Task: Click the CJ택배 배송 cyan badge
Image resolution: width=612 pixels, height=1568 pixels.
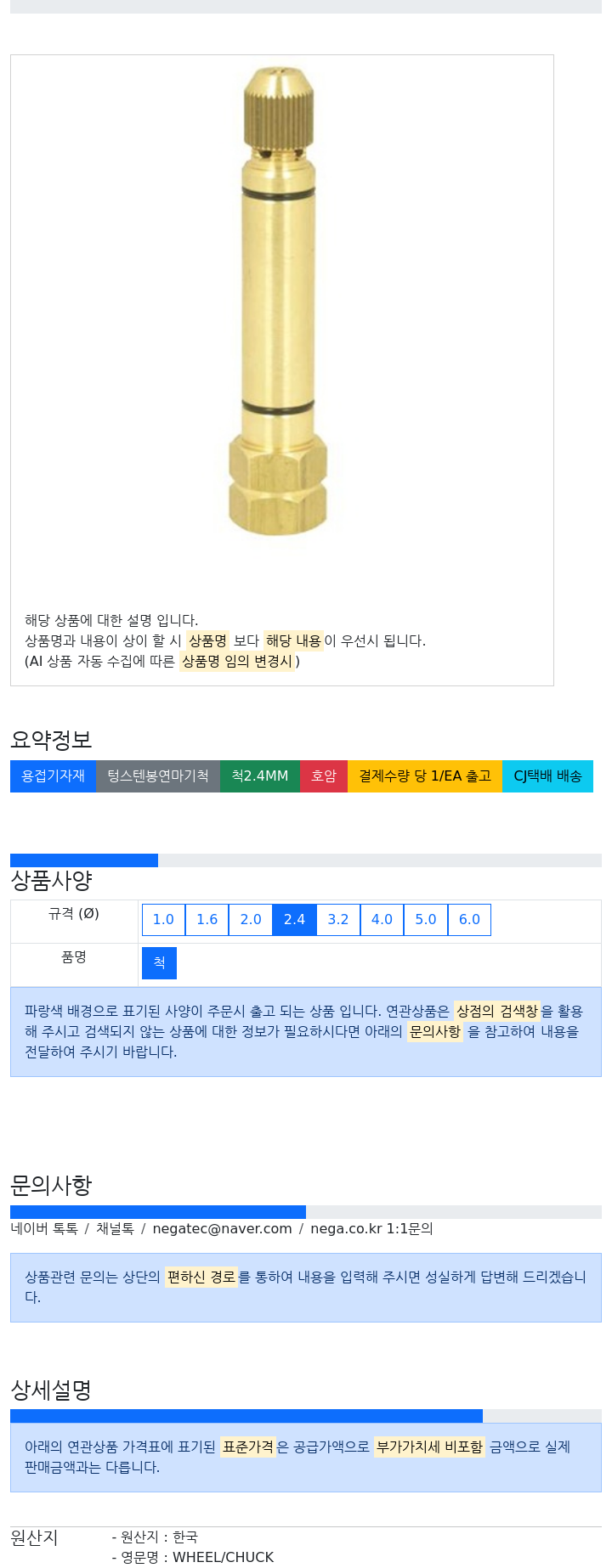Action: pos(547,776)
